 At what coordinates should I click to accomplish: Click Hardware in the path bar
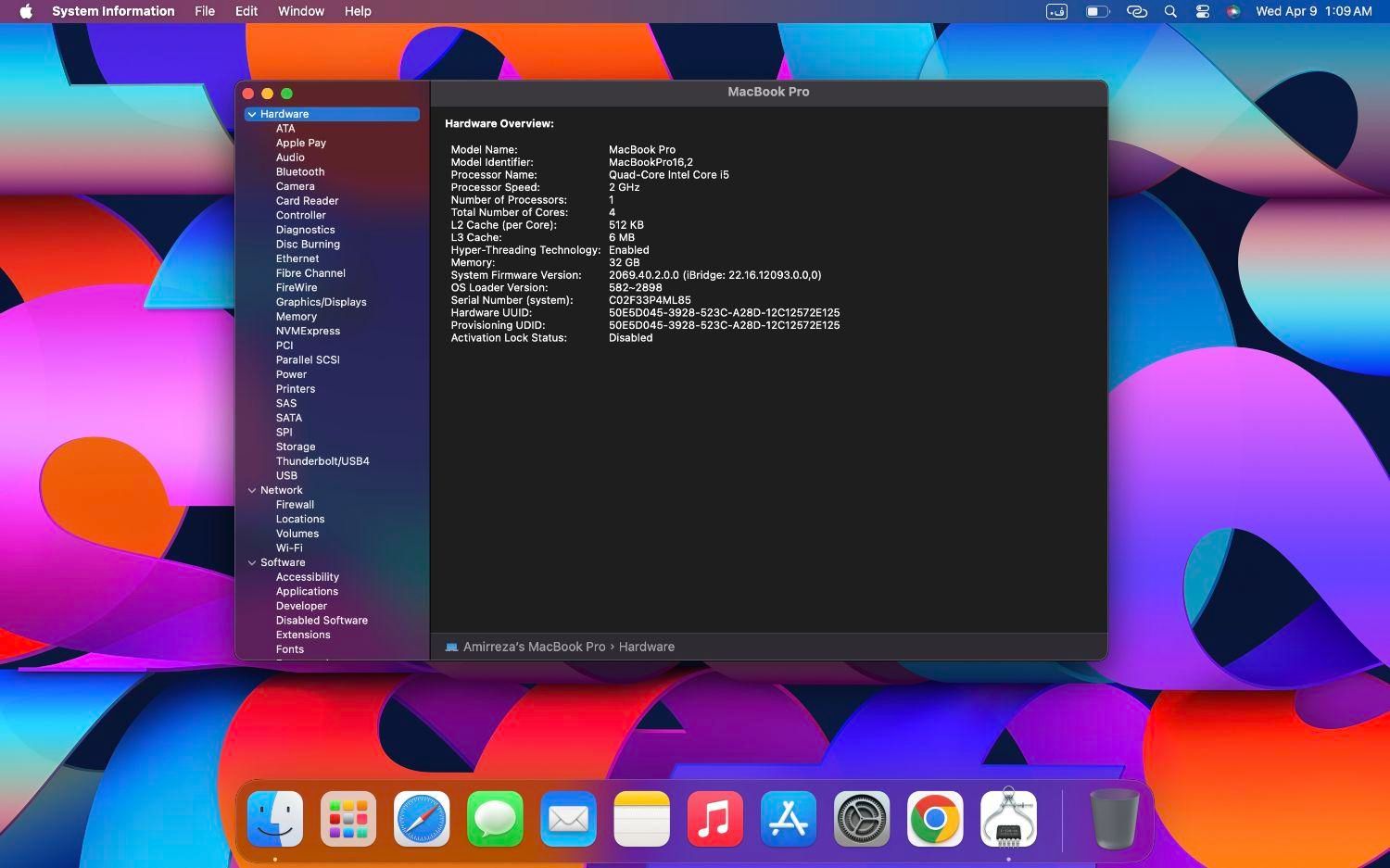click(647, 647)
